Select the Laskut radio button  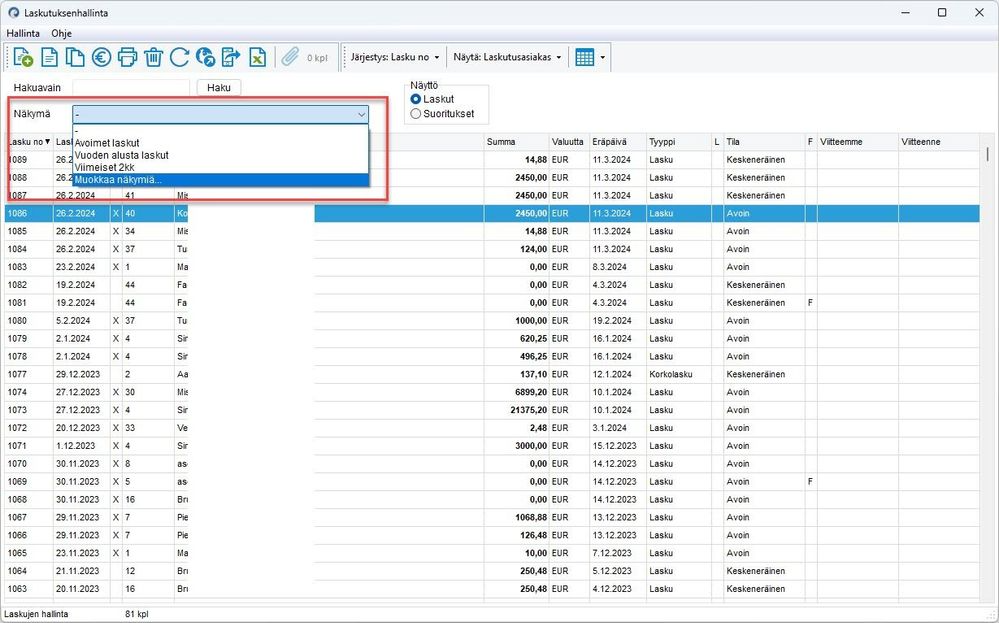(416, 99)
